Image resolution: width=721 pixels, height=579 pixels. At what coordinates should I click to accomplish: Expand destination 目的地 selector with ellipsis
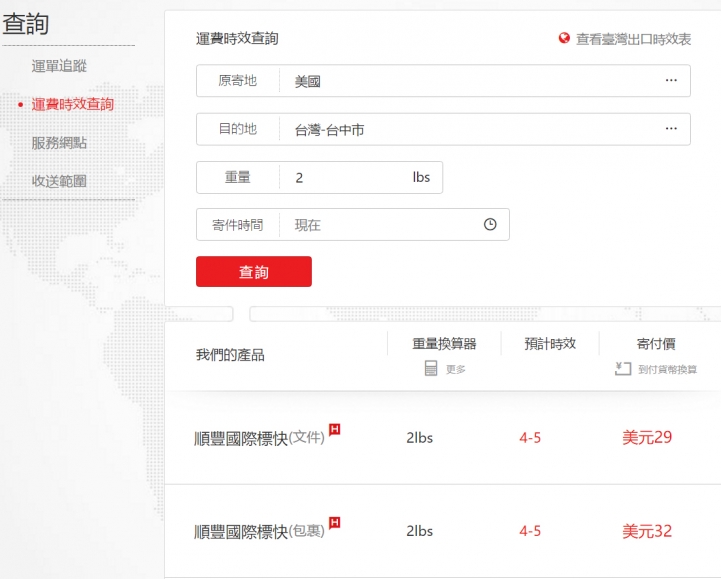pos(671,129)
